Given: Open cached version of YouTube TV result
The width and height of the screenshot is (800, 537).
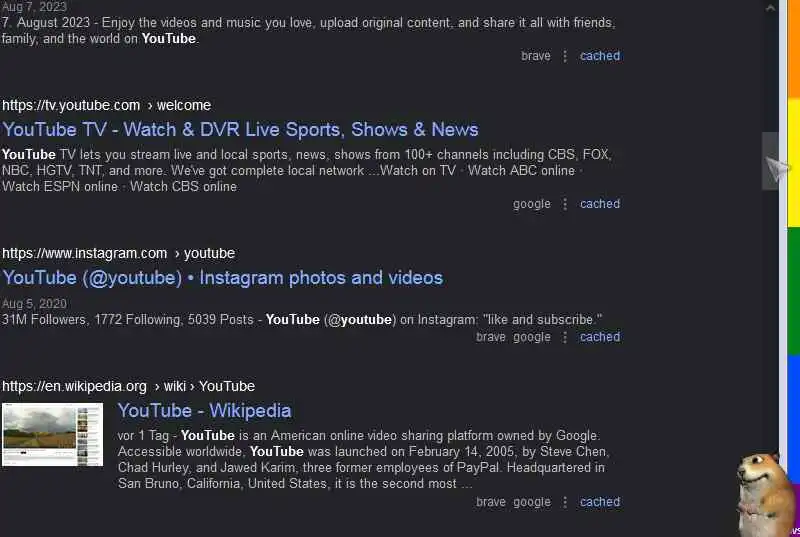Looking at the screenshot, I should (x=600, y=203).
